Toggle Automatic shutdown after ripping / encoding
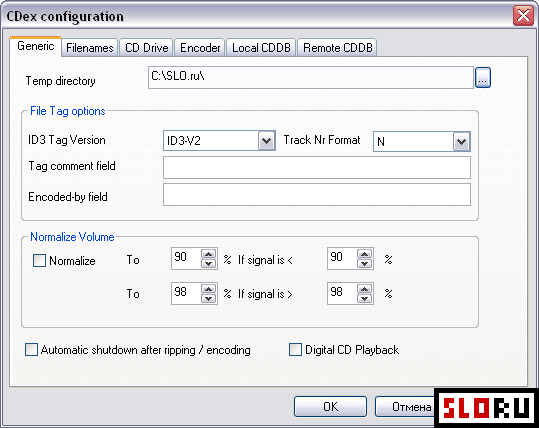The height and width of the screenshot is (428, 539). [x=31, y=350]
